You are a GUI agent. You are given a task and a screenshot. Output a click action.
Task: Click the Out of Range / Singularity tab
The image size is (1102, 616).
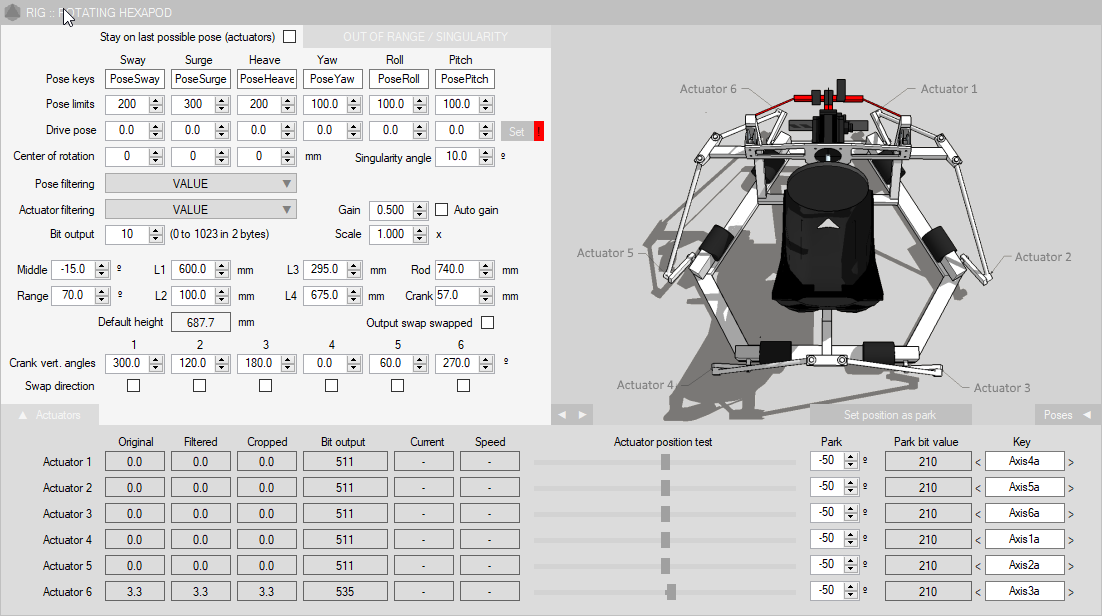click(425, 37)
